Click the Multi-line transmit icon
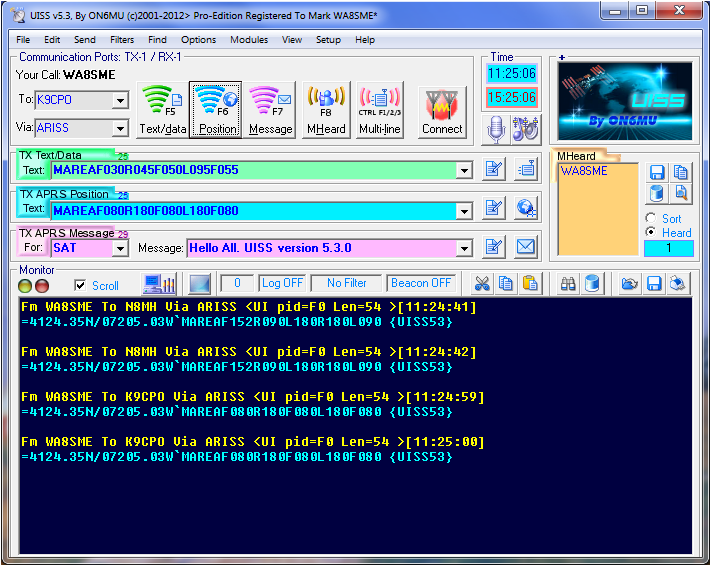Screen dimensions: 711x566 click(380, 109)
